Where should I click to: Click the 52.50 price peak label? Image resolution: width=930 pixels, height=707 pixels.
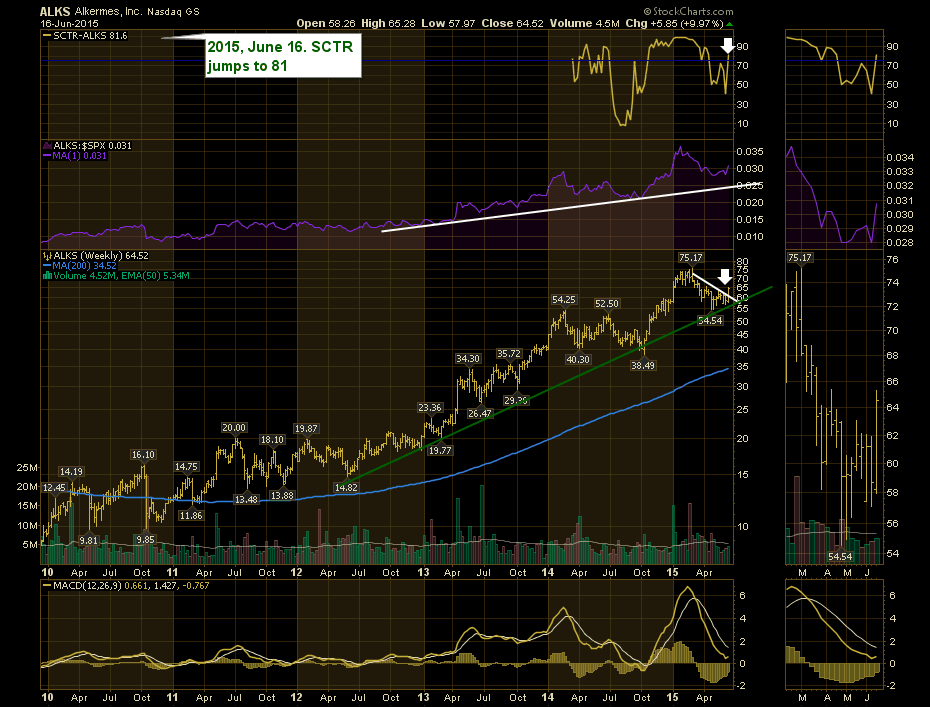pos(607,303)
